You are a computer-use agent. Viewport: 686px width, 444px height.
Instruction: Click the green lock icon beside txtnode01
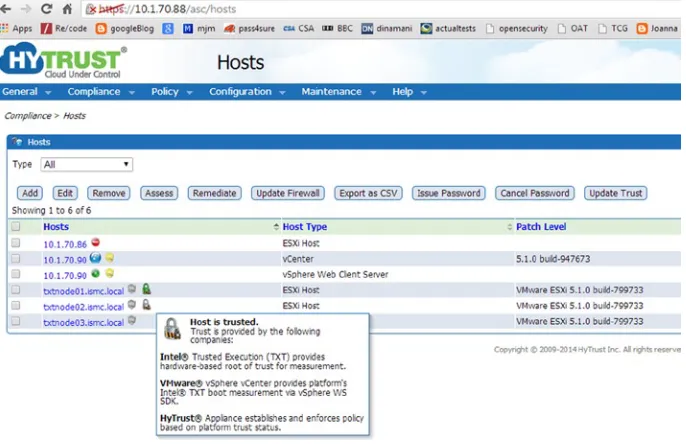[x=147, y=289]
